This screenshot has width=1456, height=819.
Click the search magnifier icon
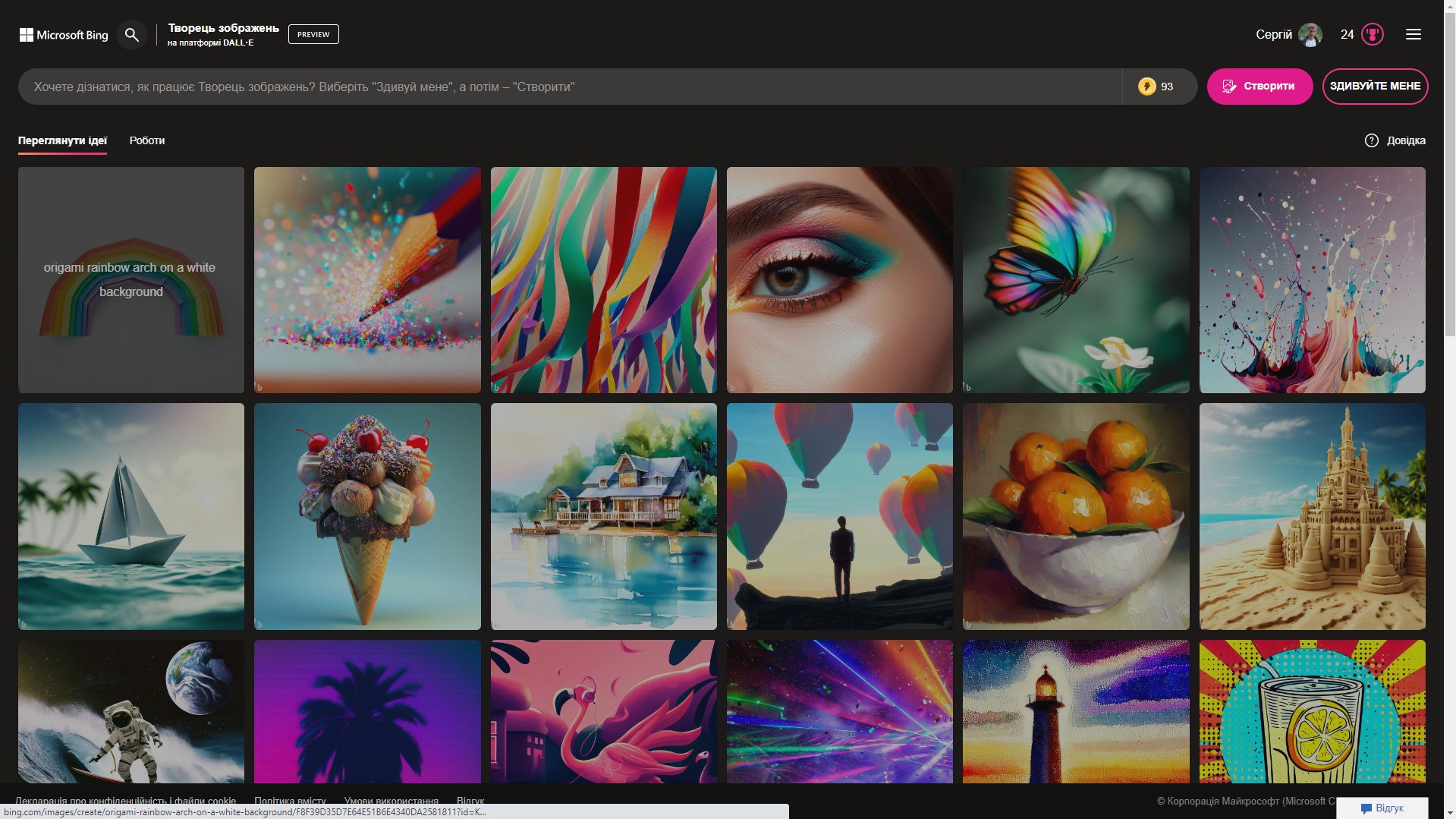pyautogui.click(x=132, y=35)
